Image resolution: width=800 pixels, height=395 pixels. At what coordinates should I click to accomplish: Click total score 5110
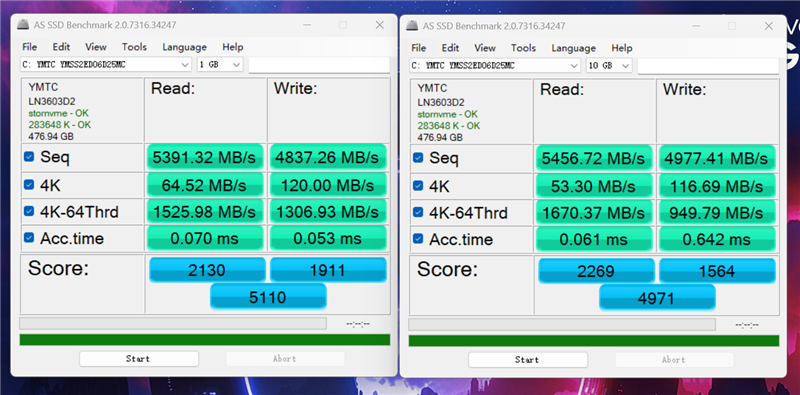pyautogui.click(x=268, y=296)
